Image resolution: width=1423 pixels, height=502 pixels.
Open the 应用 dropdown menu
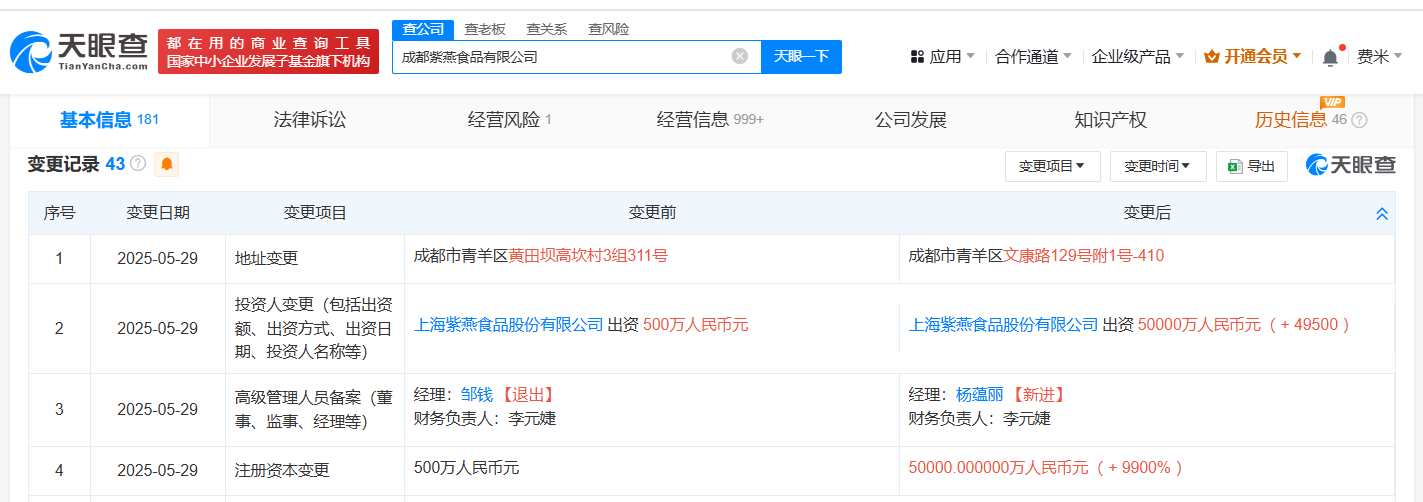point(943,57)
